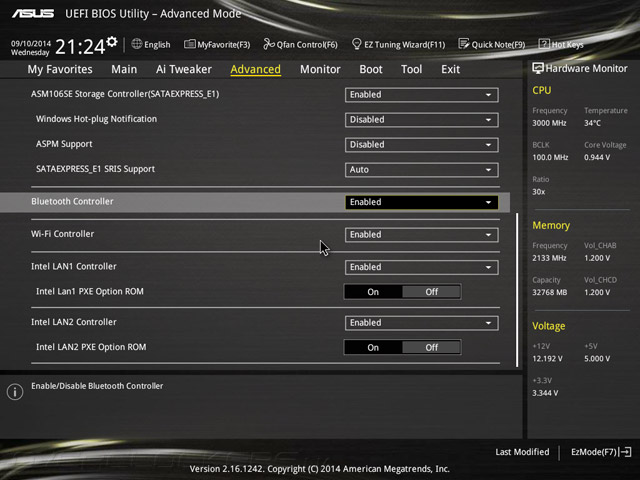Open Windows Hot-plug Notification dropdown
Viewport: 640px width, 480px height.
422,120
